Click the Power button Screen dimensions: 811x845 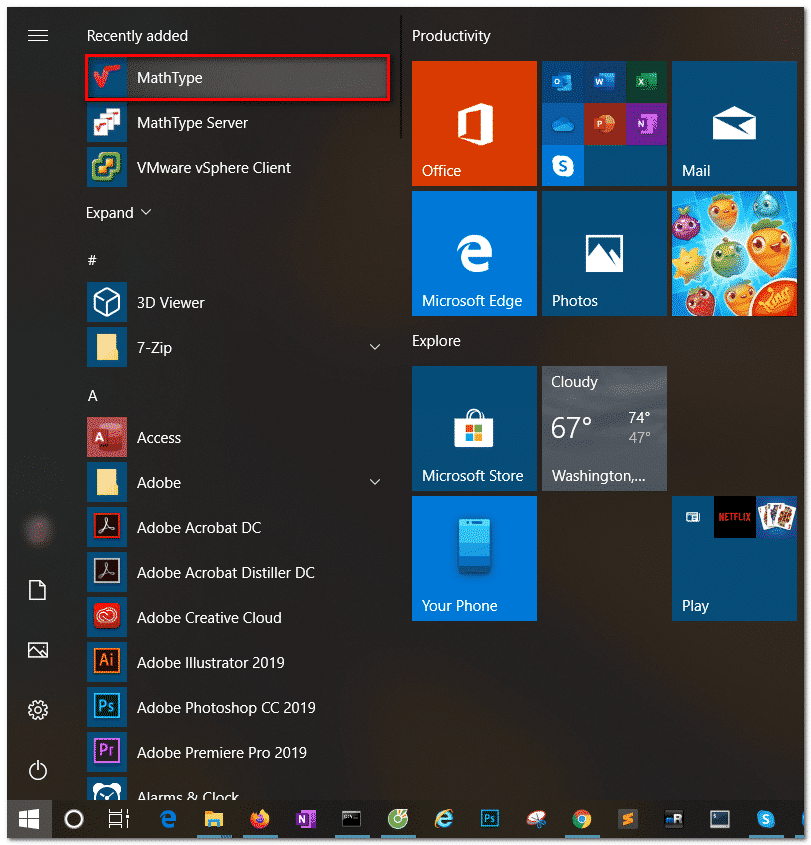tap(38, 770)
